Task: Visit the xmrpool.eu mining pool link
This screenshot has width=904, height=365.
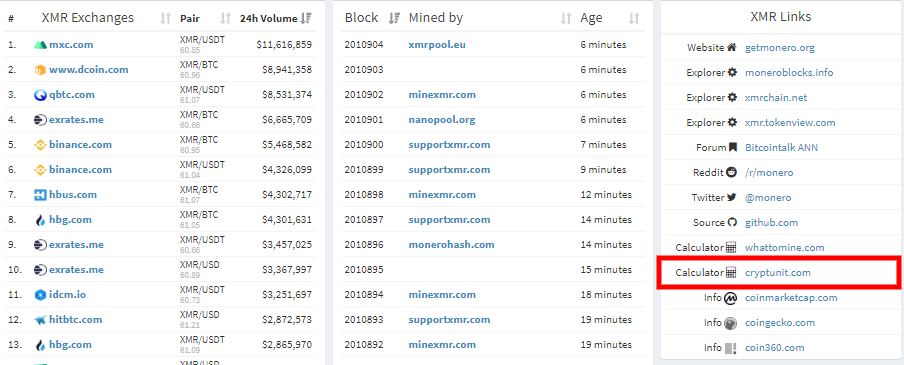Action: click(437, 45)
